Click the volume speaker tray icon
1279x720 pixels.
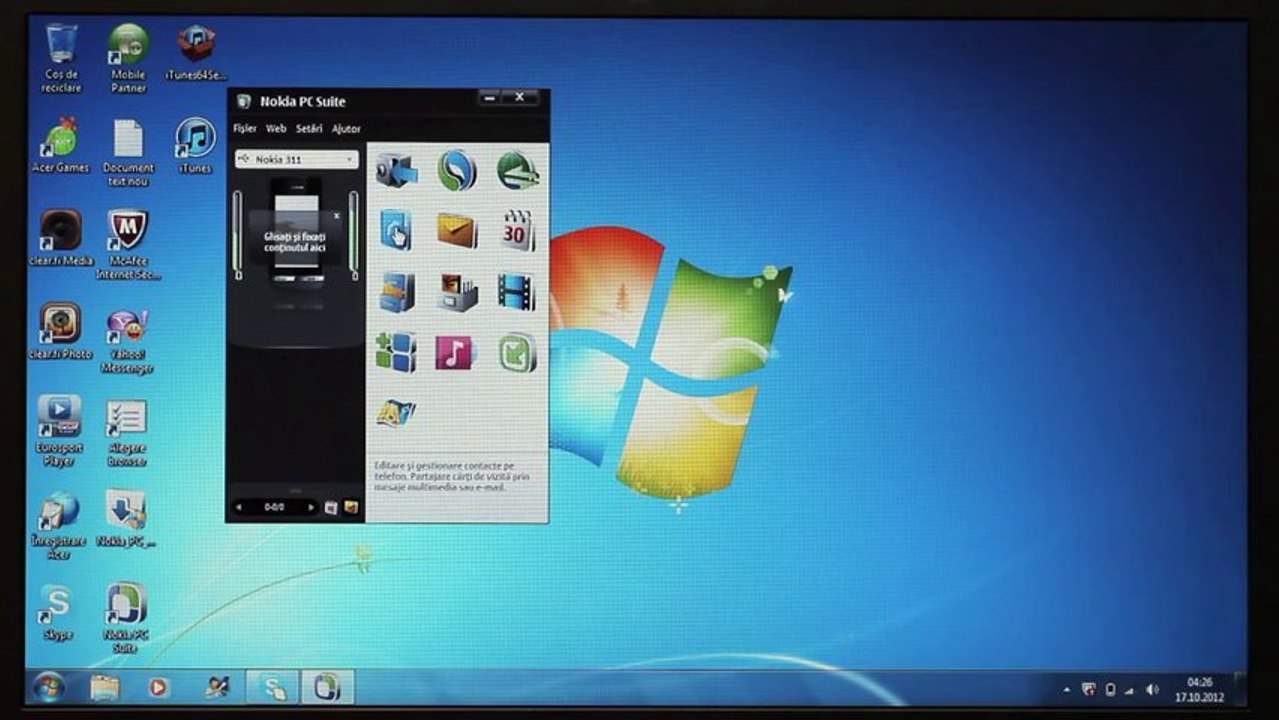pyautogui.click(x=1152, y=690)
